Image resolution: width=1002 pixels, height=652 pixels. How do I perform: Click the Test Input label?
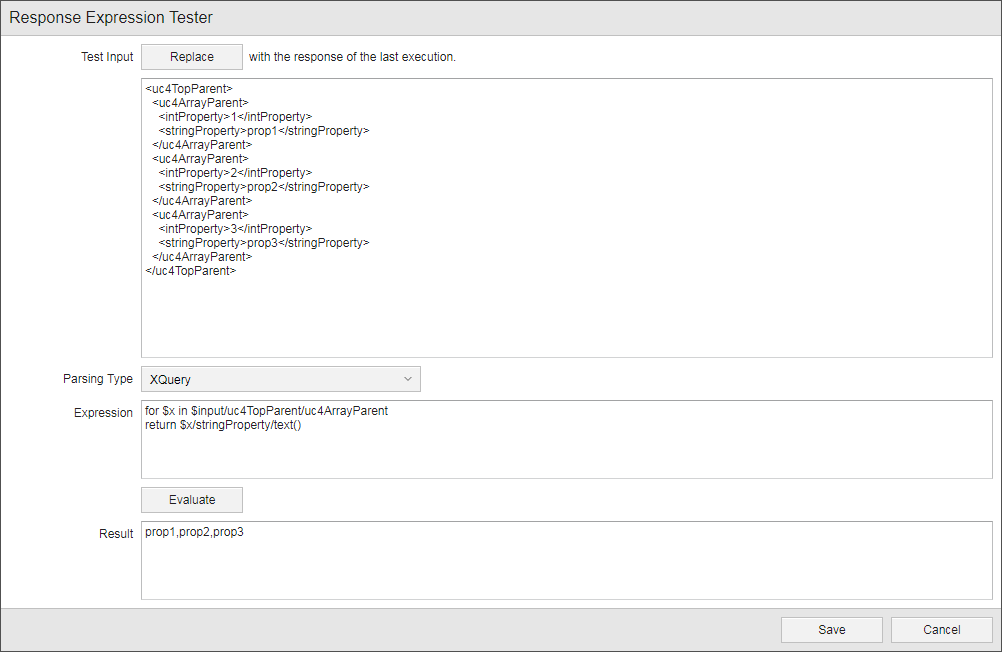pos(107,56)
